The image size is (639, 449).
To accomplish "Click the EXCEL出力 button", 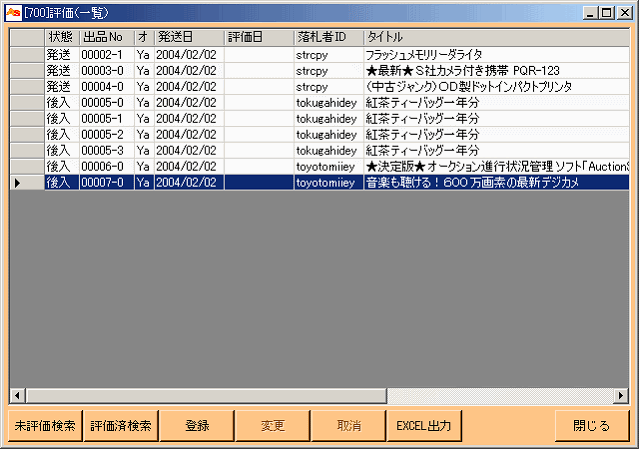I will point(424,426).
